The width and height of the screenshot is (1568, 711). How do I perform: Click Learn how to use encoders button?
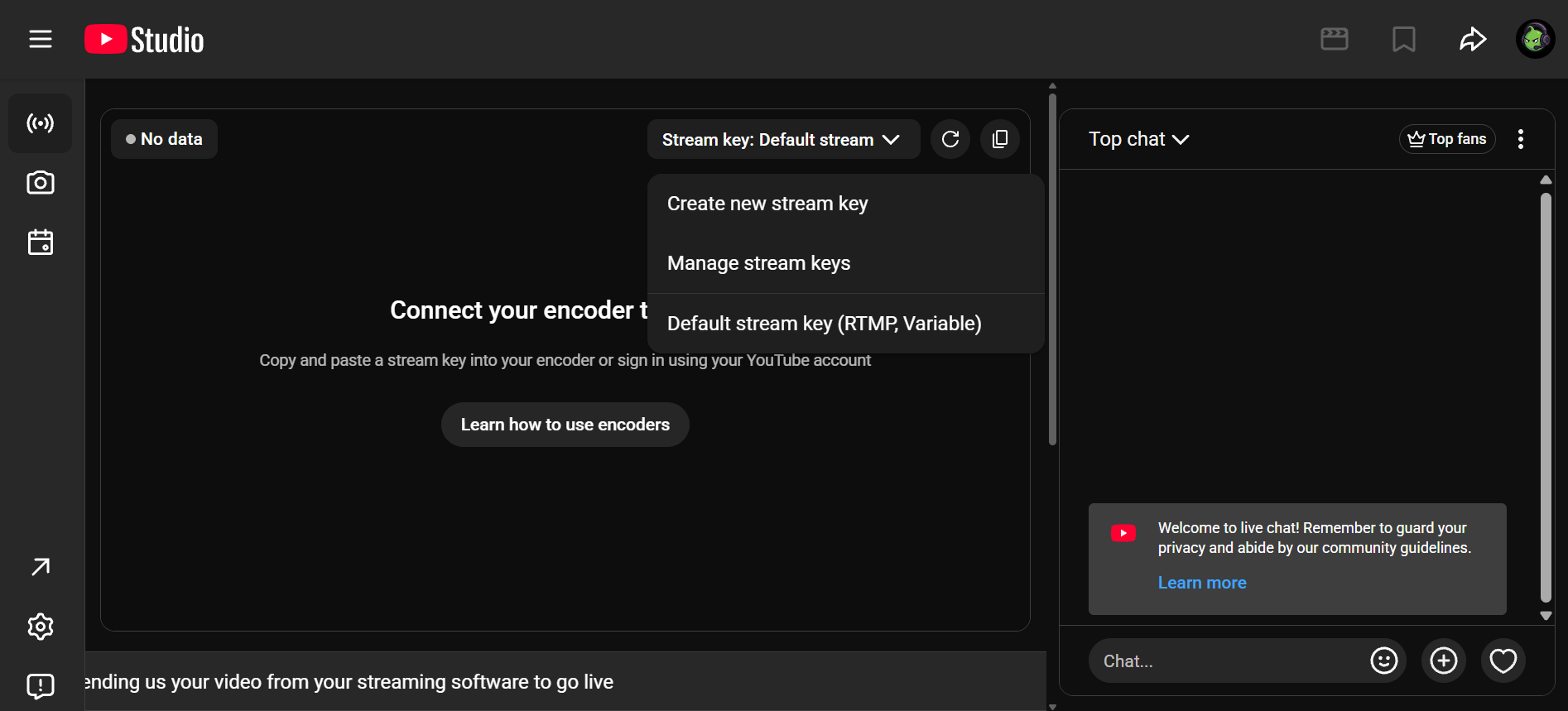565,425
